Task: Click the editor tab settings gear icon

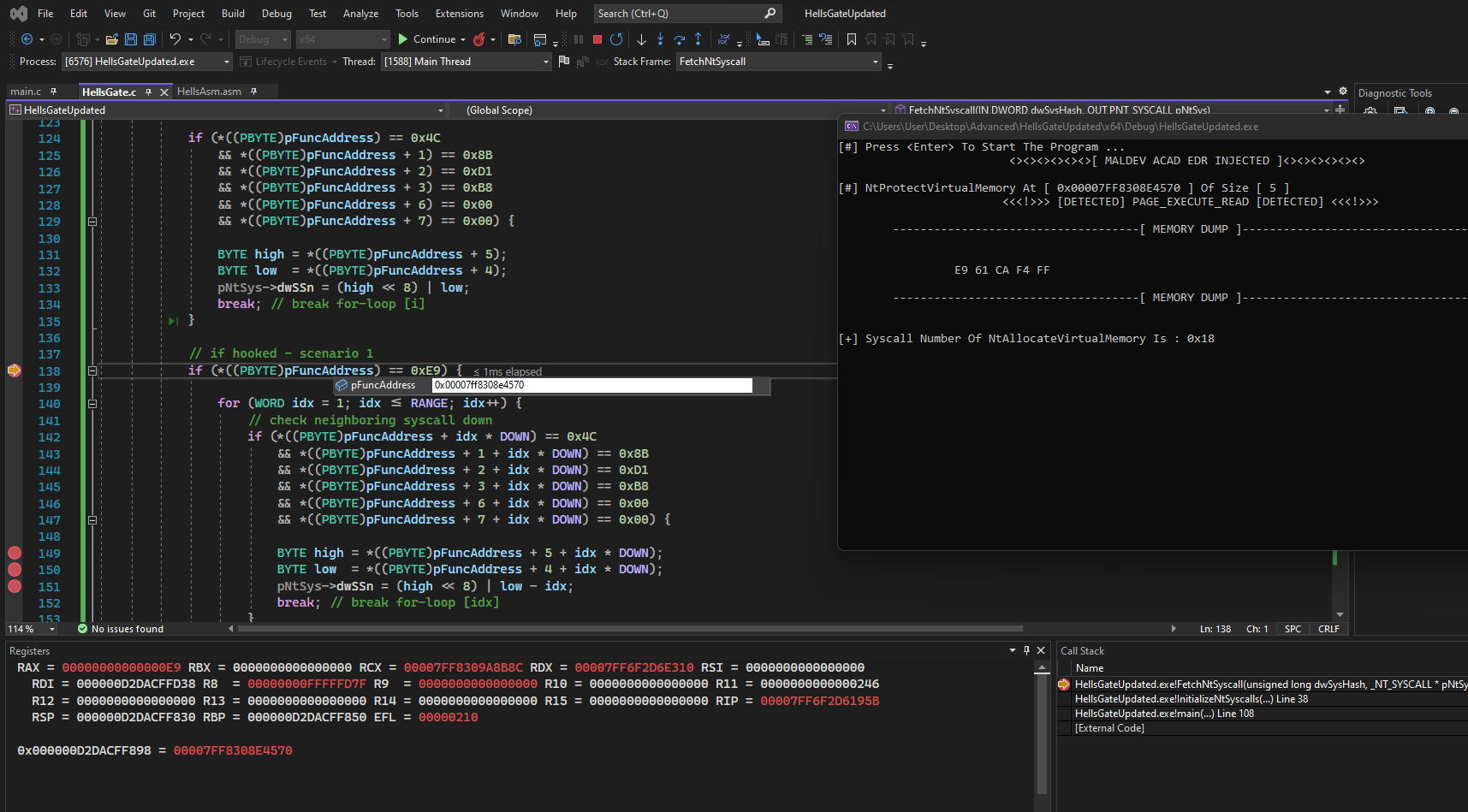Action: point(1343,92)
